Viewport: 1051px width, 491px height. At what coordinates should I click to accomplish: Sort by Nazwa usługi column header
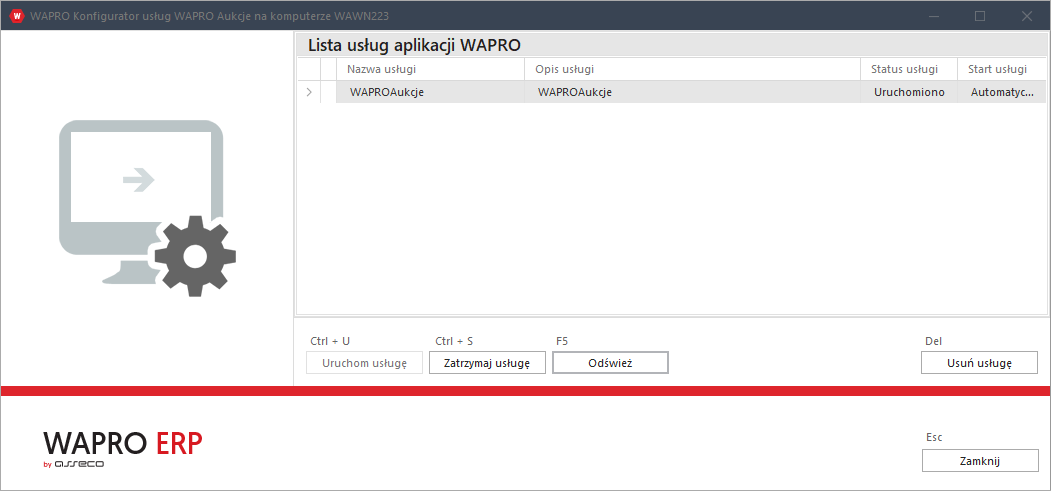(x=430, y=69)
